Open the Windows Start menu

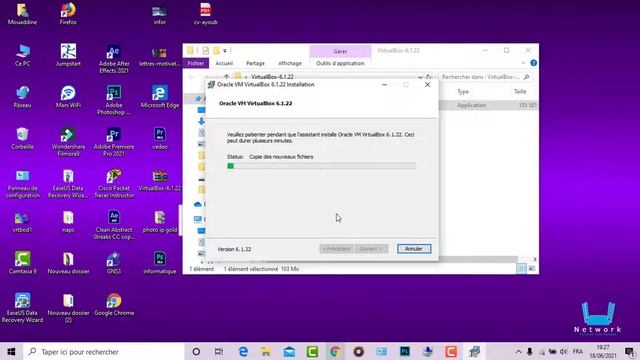click(x=11, y=351)
